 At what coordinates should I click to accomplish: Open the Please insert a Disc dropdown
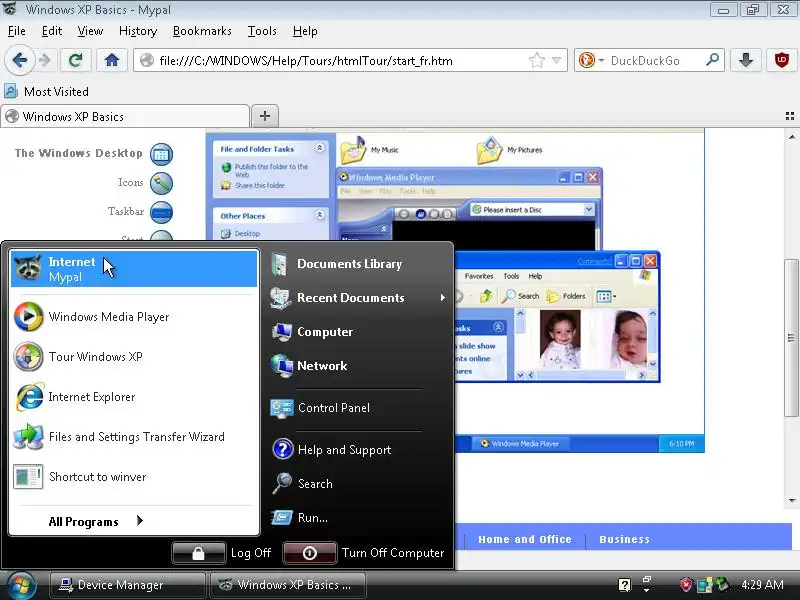588,209
